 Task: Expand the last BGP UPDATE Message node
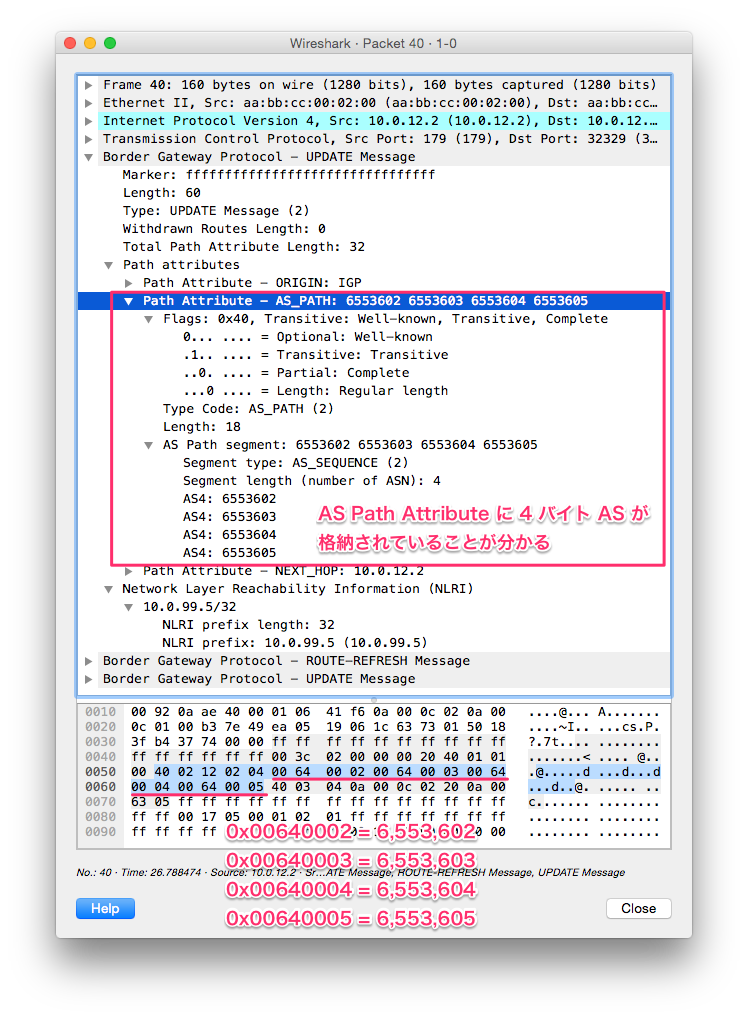click(88, 679)
